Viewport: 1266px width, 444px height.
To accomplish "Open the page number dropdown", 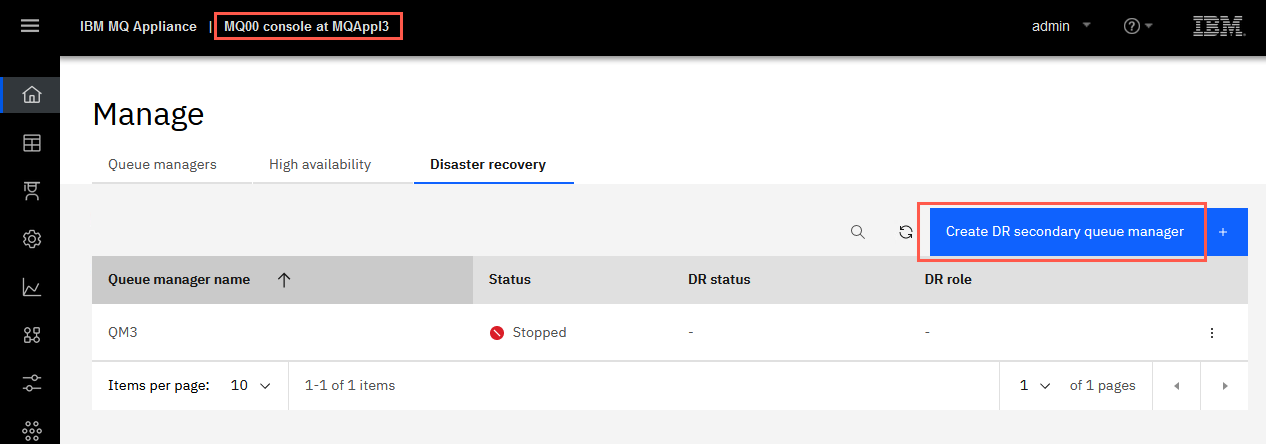I will coord(1034,385).
